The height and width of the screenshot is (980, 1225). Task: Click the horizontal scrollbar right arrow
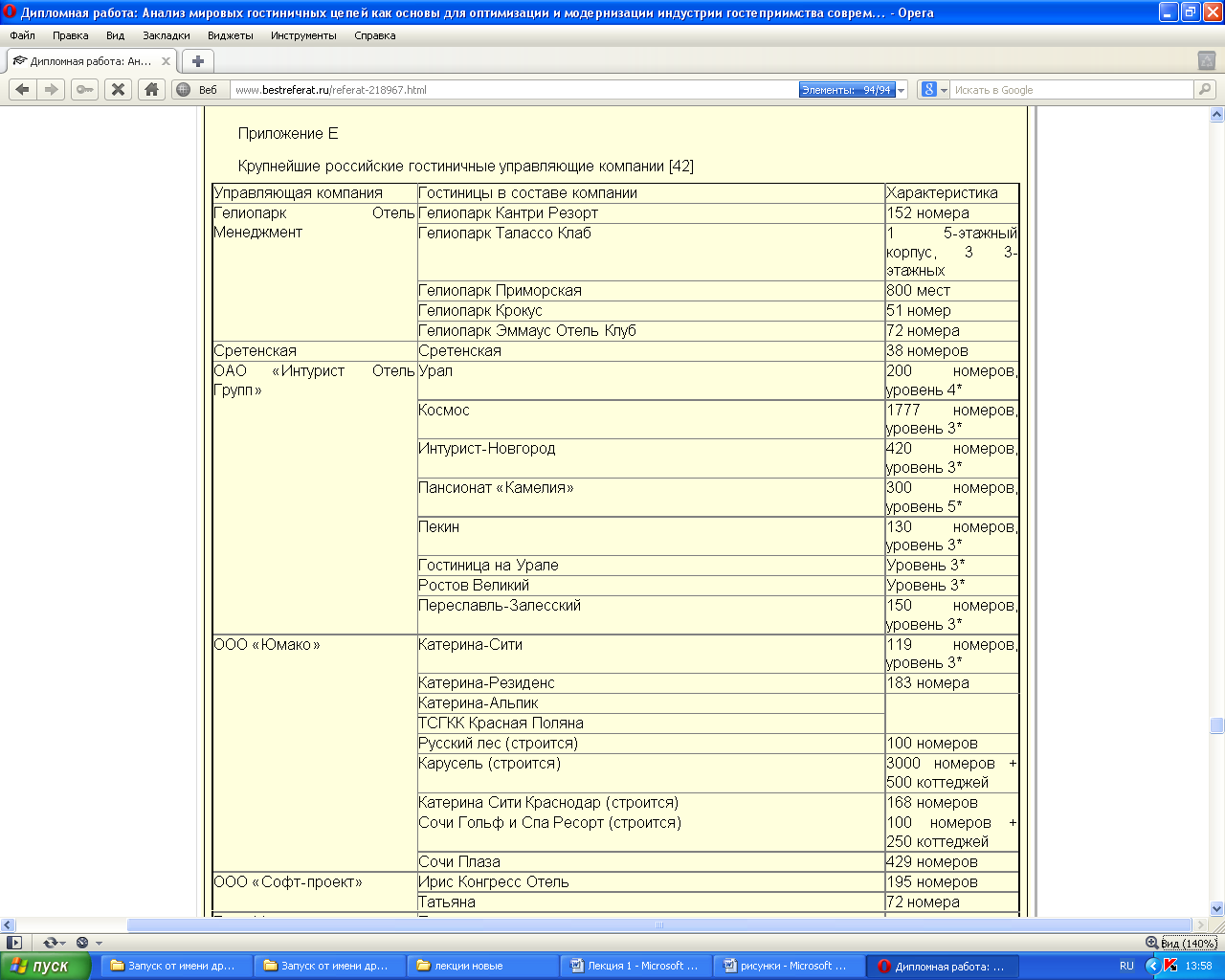[1200, 924]
